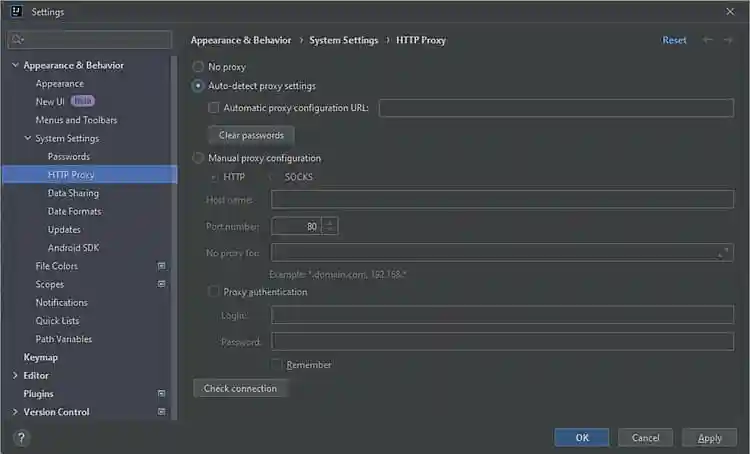Click the Apply button

coord(709,438)
